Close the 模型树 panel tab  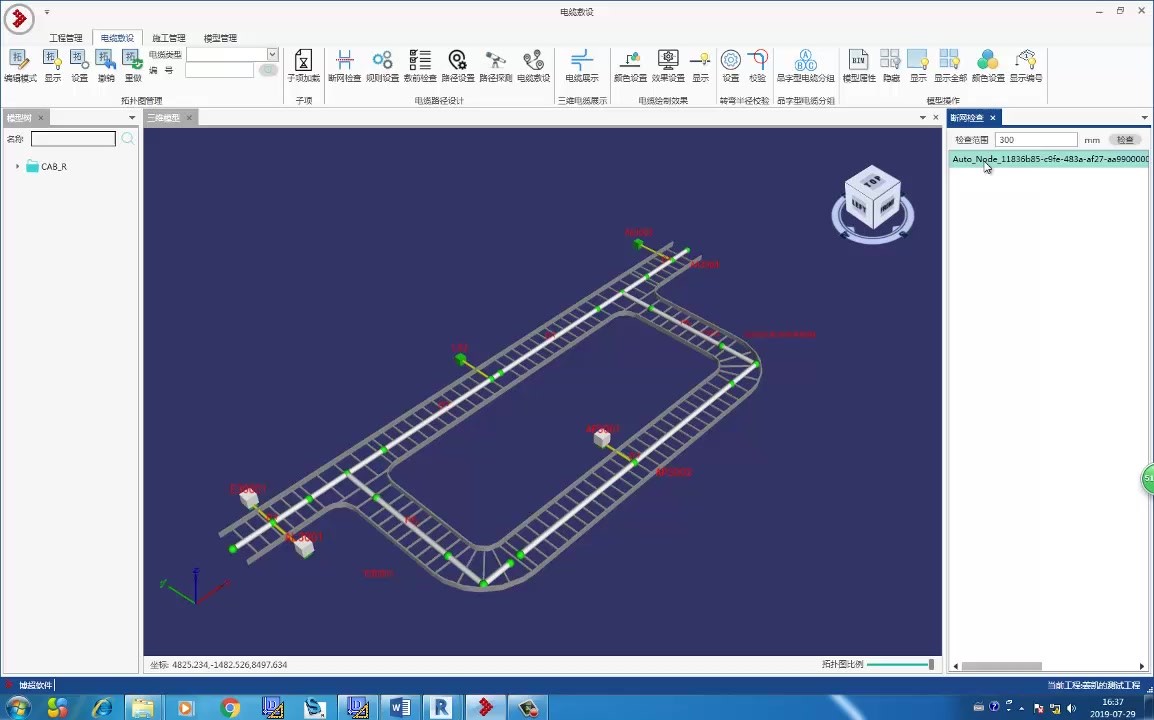point(40,118)
